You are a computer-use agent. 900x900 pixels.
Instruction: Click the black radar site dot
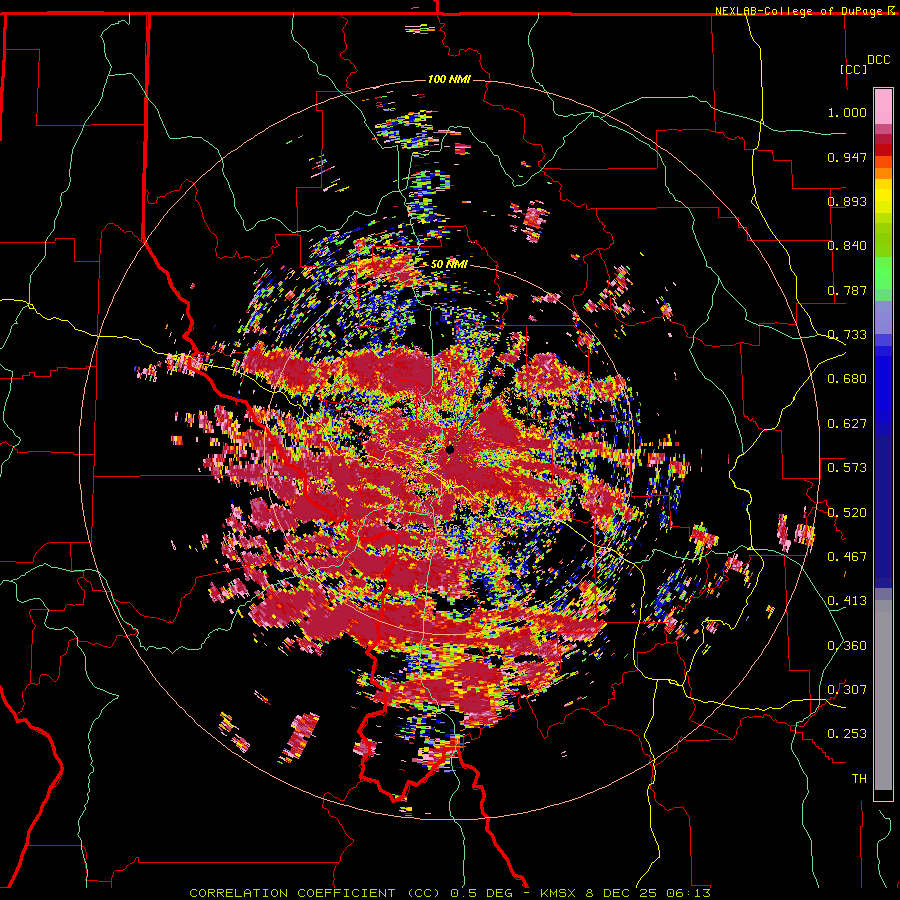click(450, 449)
